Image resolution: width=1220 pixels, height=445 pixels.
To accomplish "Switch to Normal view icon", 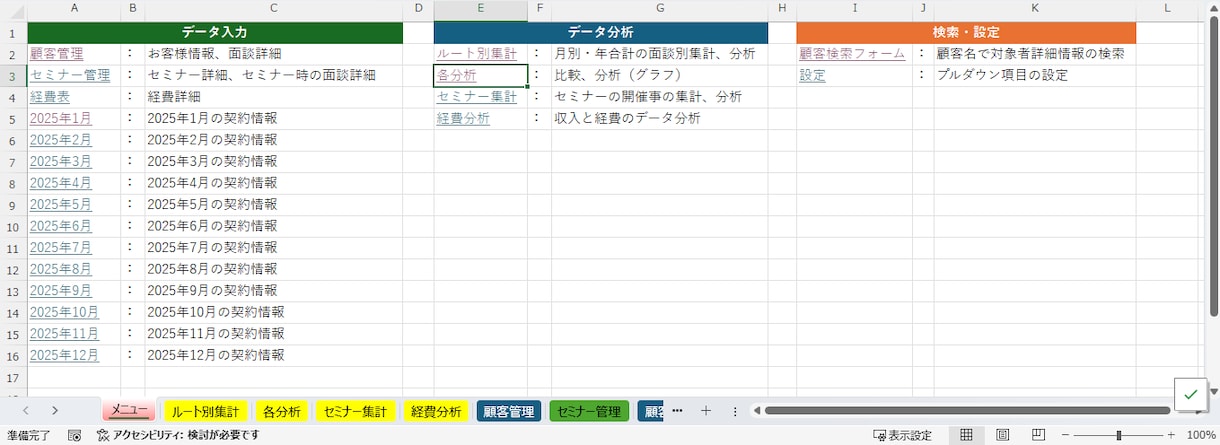I will (x=966, y=435).
